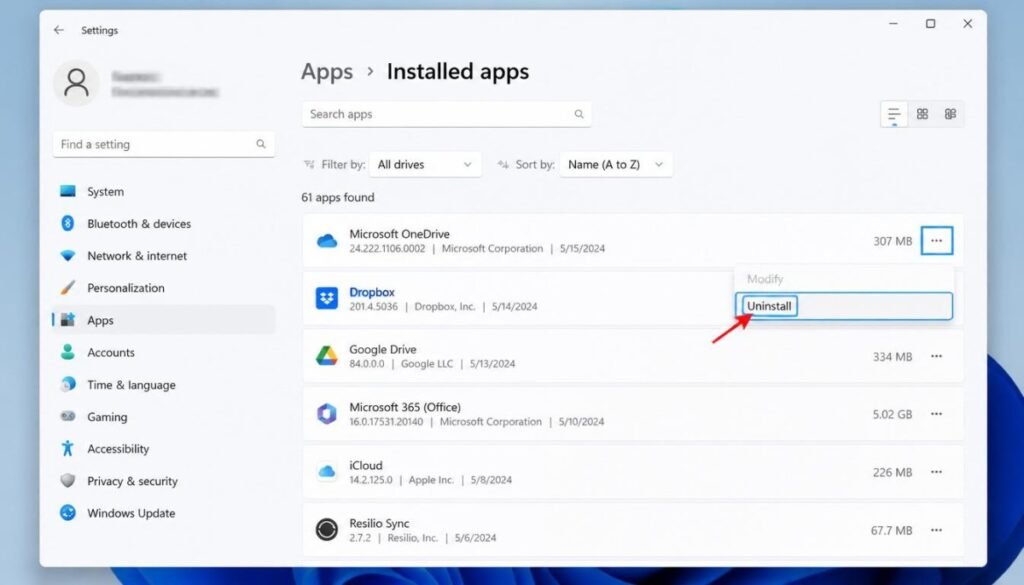The width and height of the screenshot is (1024, 585).
Task: Open Network & internet in sidebar
Action: point(163,256)
